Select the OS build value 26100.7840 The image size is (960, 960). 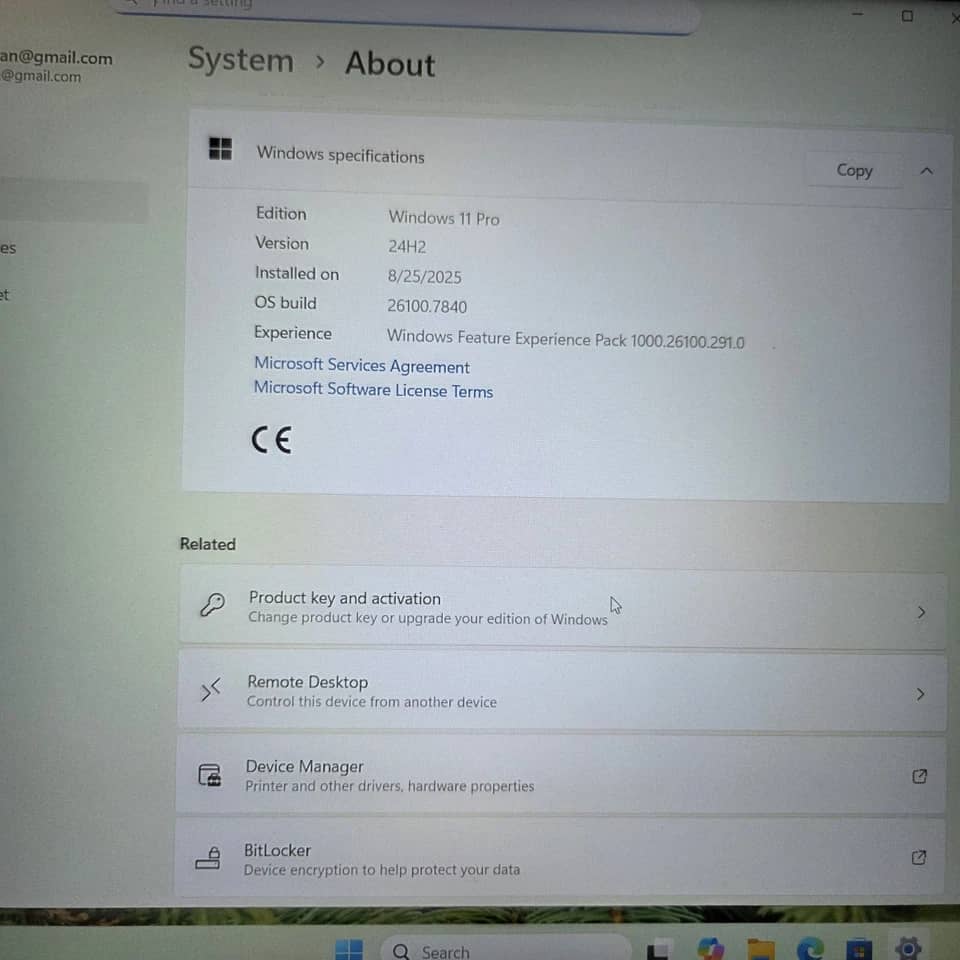(x=427, y=306)
